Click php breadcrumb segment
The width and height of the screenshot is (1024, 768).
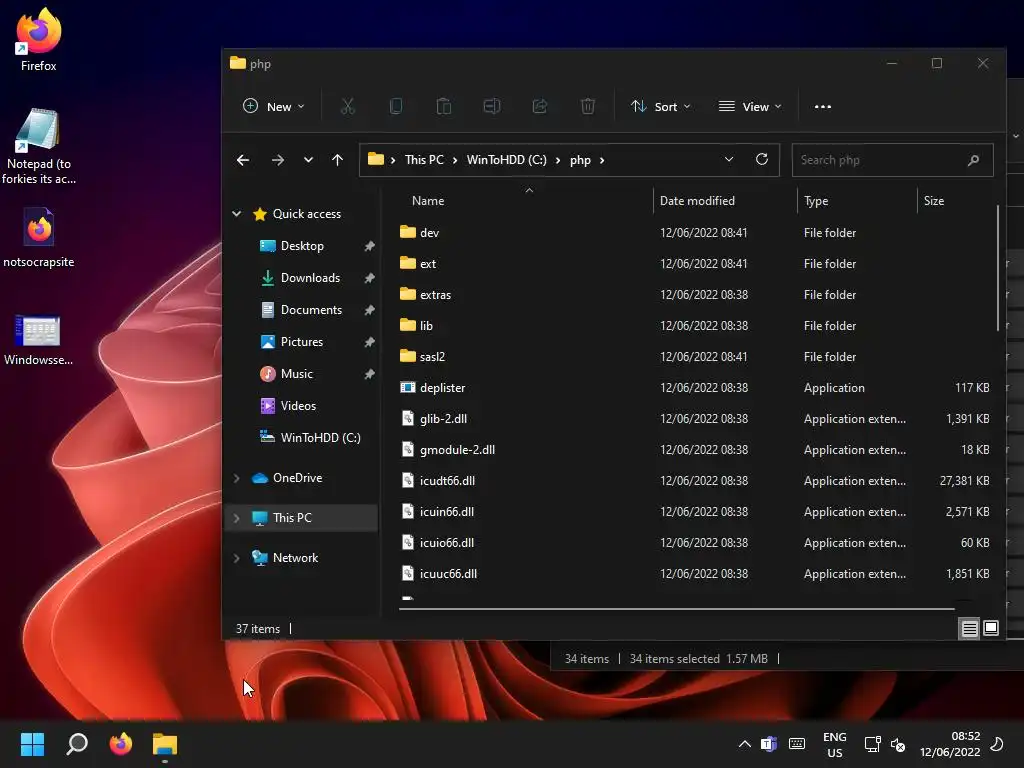pyautogui.click(x=580, y=160)
